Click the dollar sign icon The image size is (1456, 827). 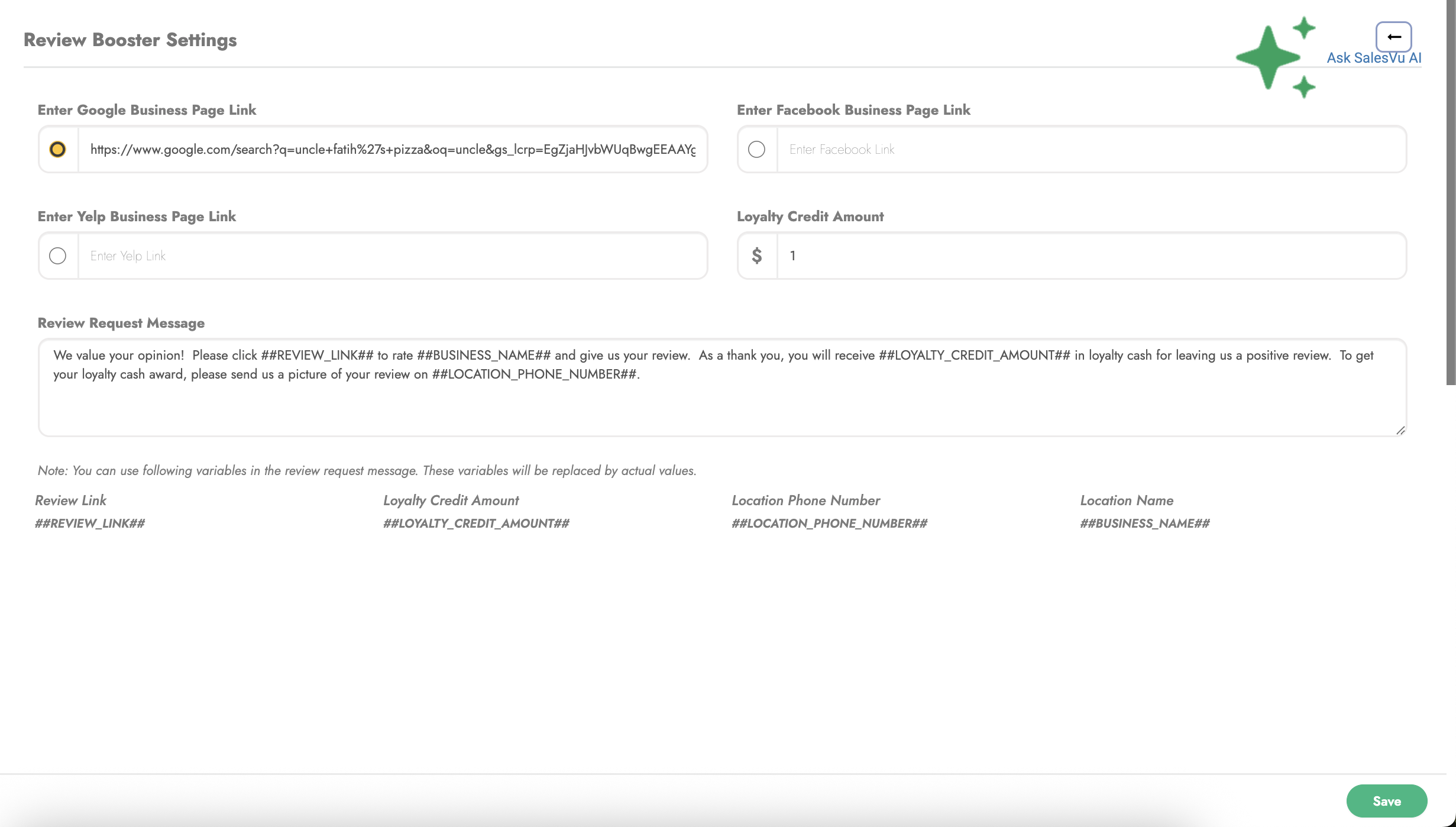pos(756,256)
